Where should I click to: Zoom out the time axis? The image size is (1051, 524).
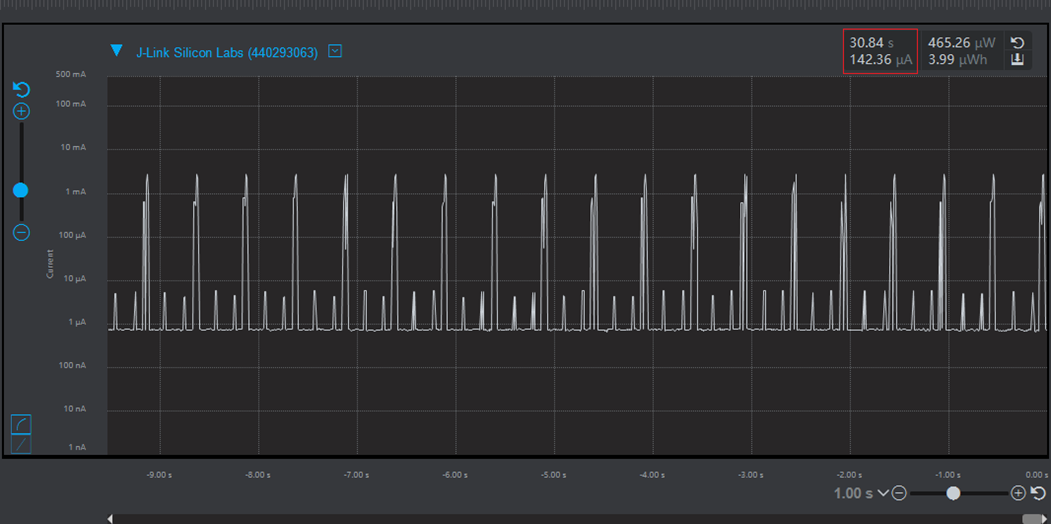900,494
